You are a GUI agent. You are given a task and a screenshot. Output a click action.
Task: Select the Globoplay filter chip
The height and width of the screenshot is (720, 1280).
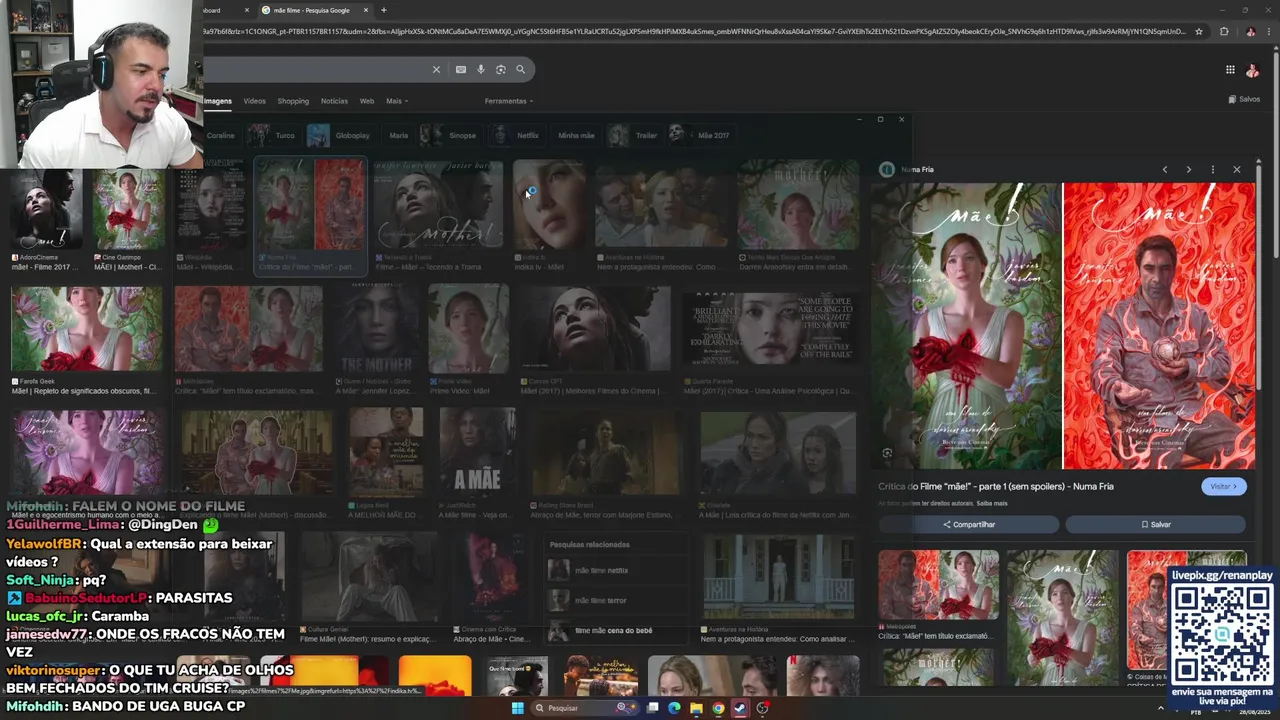(340, 135)
